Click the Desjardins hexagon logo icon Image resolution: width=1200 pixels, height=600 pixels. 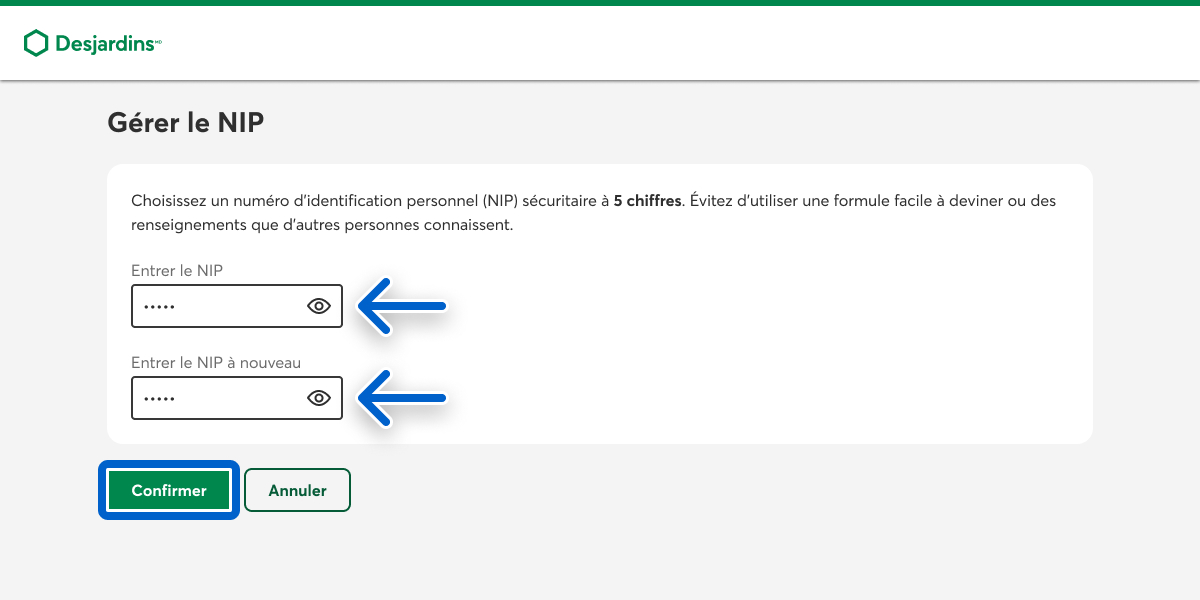click(x=36, y=43)
